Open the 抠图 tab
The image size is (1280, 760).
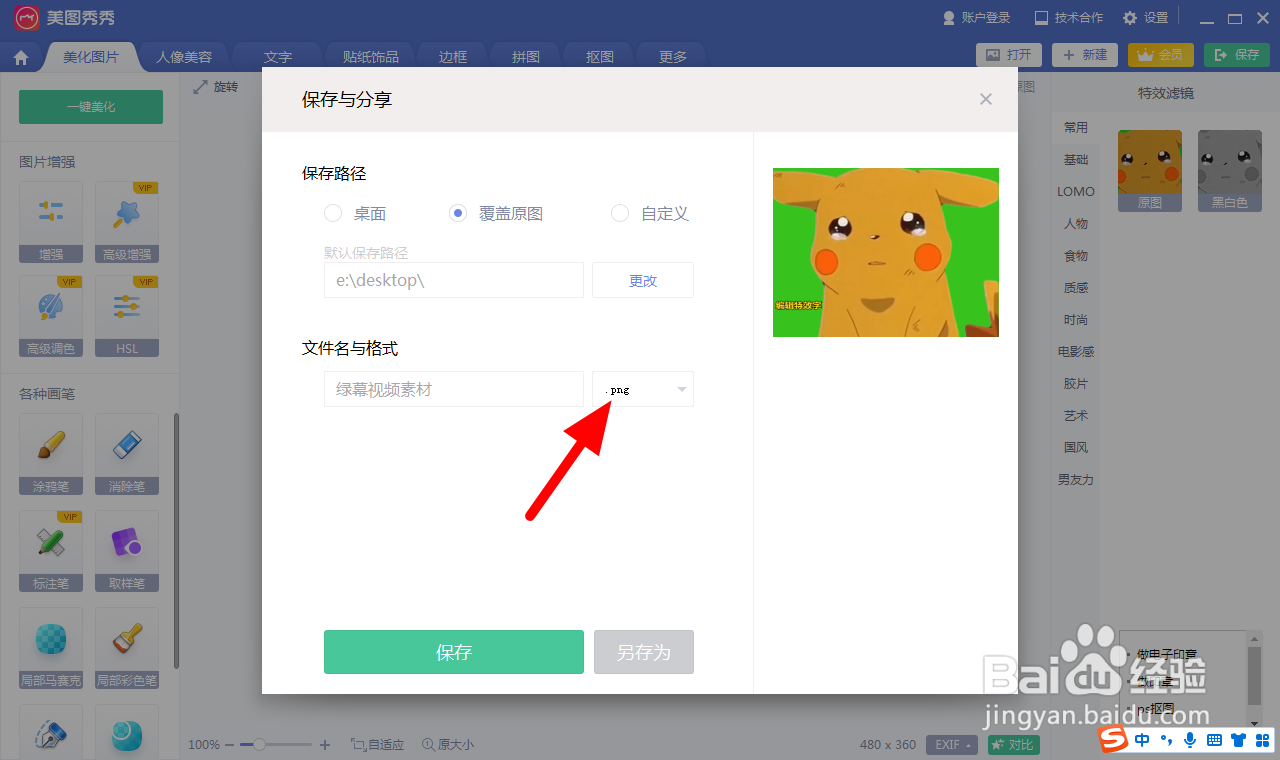(598, 57)
